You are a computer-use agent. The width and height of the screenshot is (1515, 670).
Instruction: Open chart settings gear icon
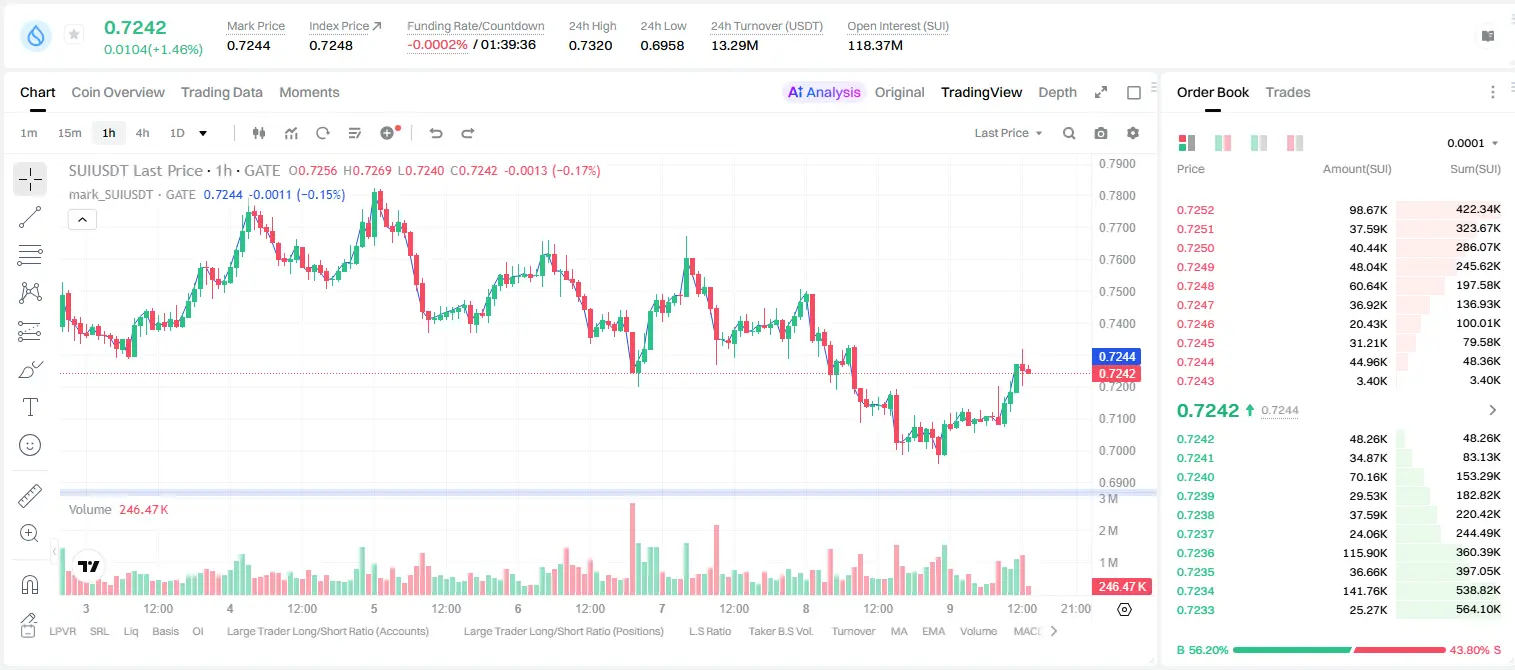coord(1133,133)
